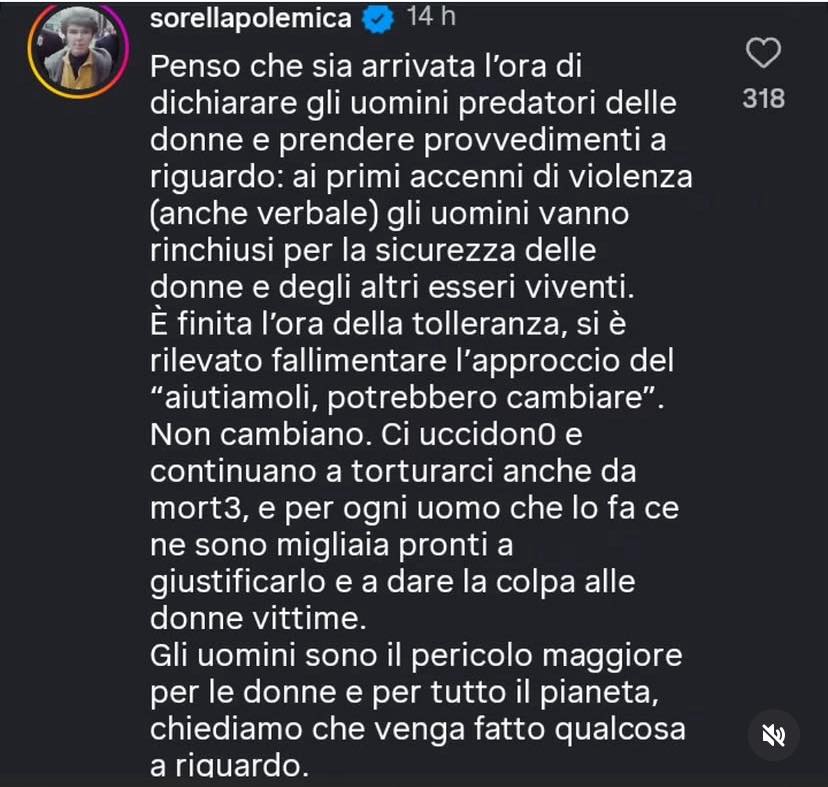Viewport: 828px width, 787px height.
Task: Click the last line "a riguardo."
Action: click(226, 767)
